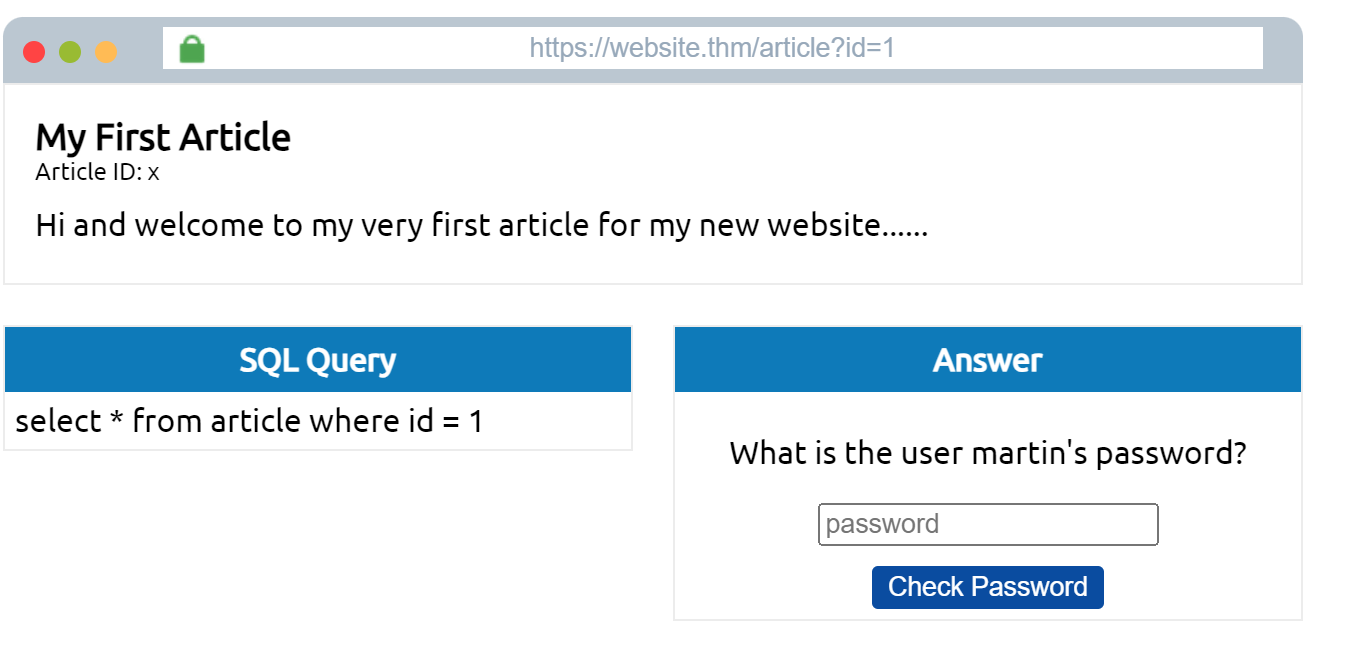Click the orange window dot
Viewport: 1351px width, 652px height.
click(106, 52)
